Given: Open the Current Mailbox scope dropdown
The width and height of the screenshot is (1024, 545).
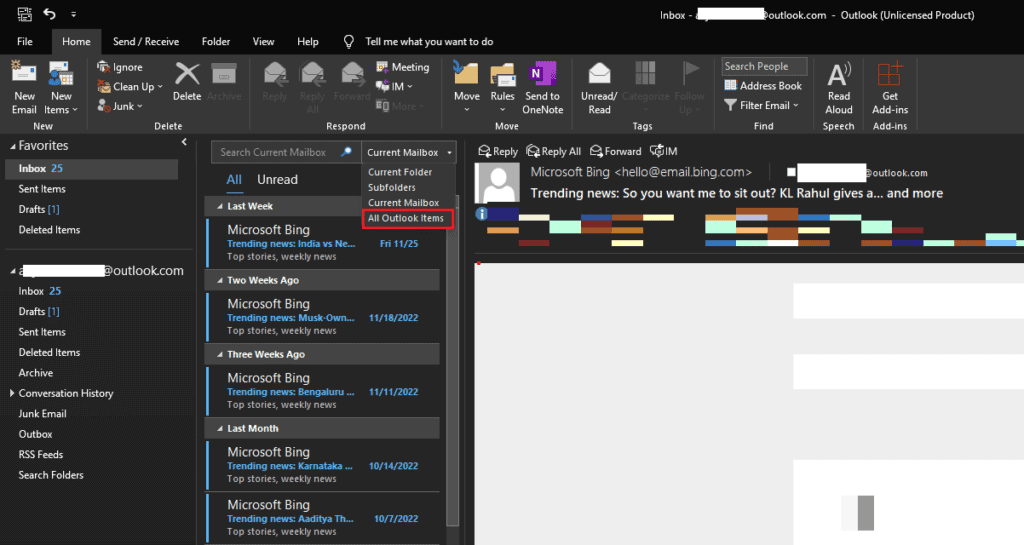Looking at the screenshot, I should pyautogui.click(x=409, y=152).
